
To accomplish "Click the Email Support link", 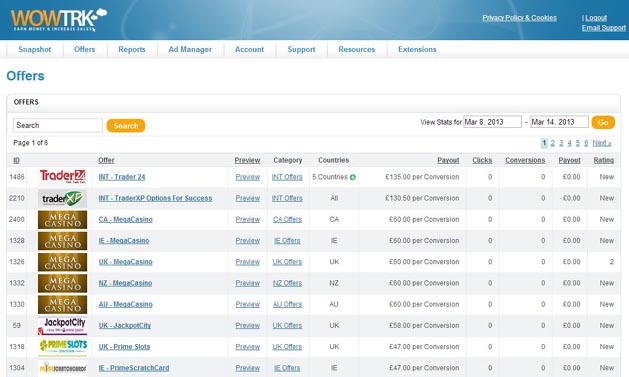I will pos(604,28).
